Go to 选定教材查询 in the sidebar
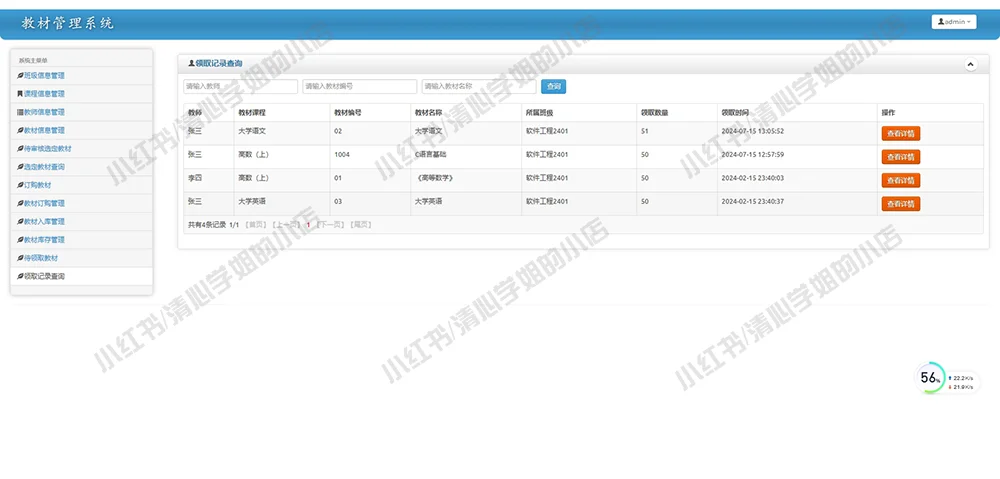 pos(82,167)
